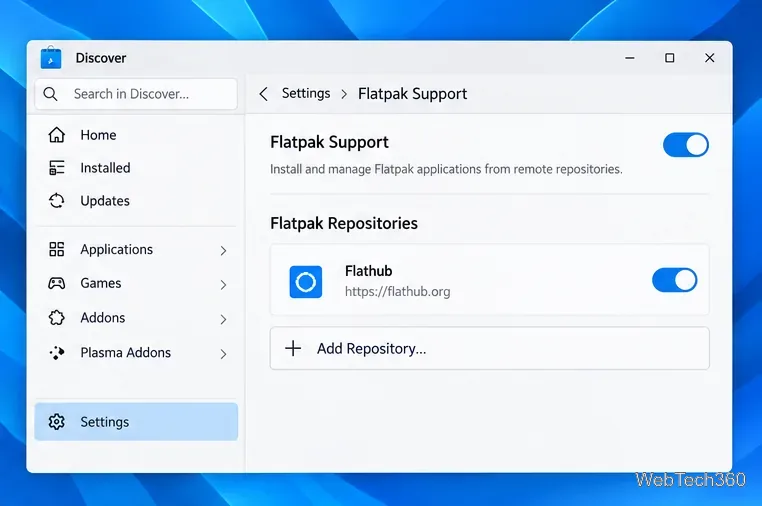The width and height of the screenshot is (762, 506).
Task: Turn off the Flathub repository toggle
Action: [x=675, y=280]
